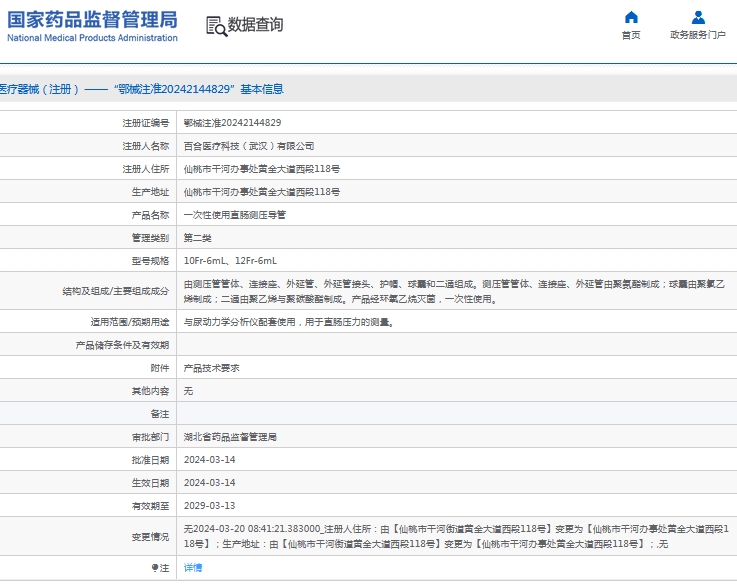Click the 备注 row label
Image resolution: width=737 pixels, height=588 pixels.
[x=160, y=414]
